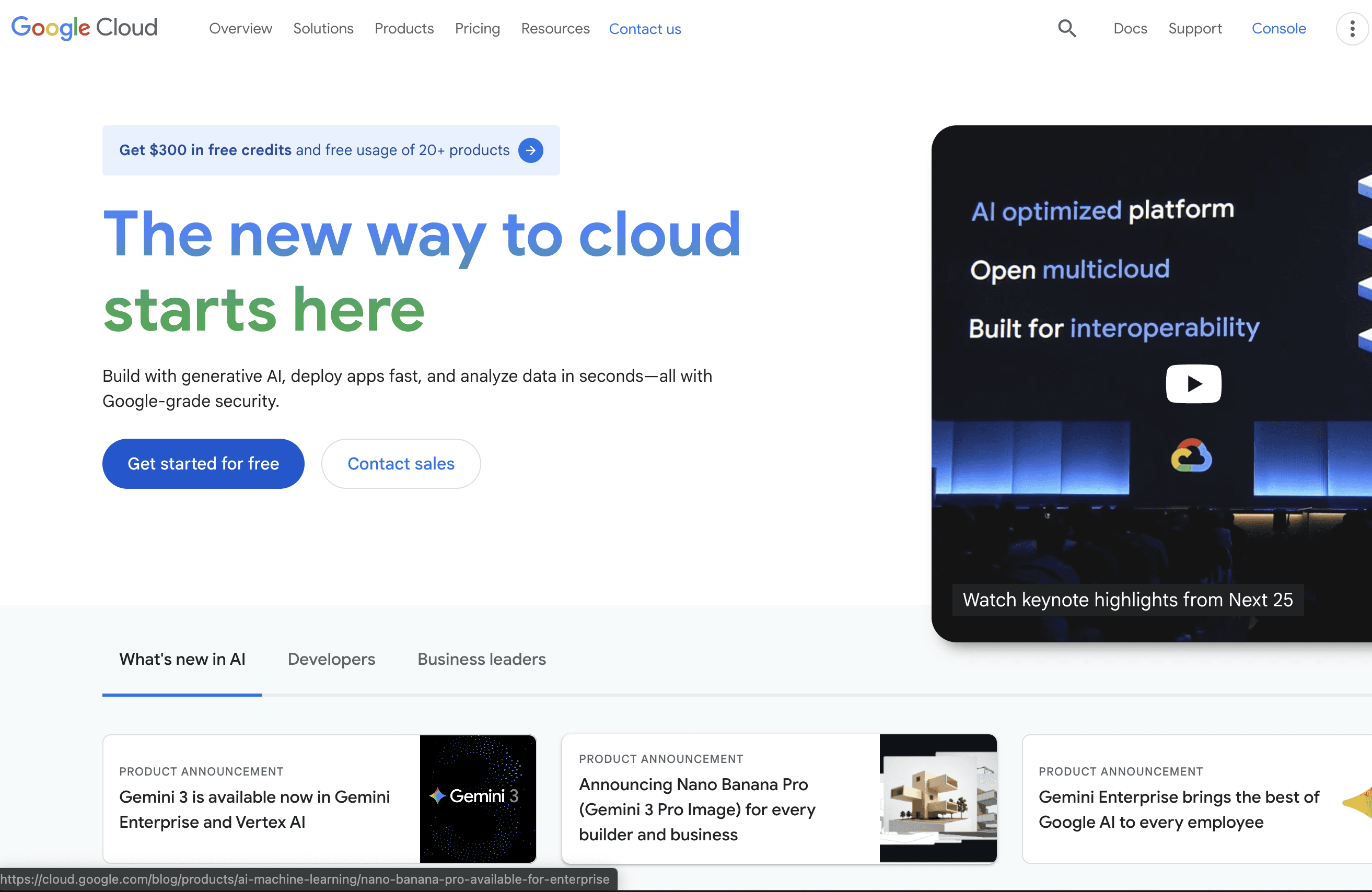Click the Contact us link
Screen dimensions: 1372x892
(x=645, y=29)
